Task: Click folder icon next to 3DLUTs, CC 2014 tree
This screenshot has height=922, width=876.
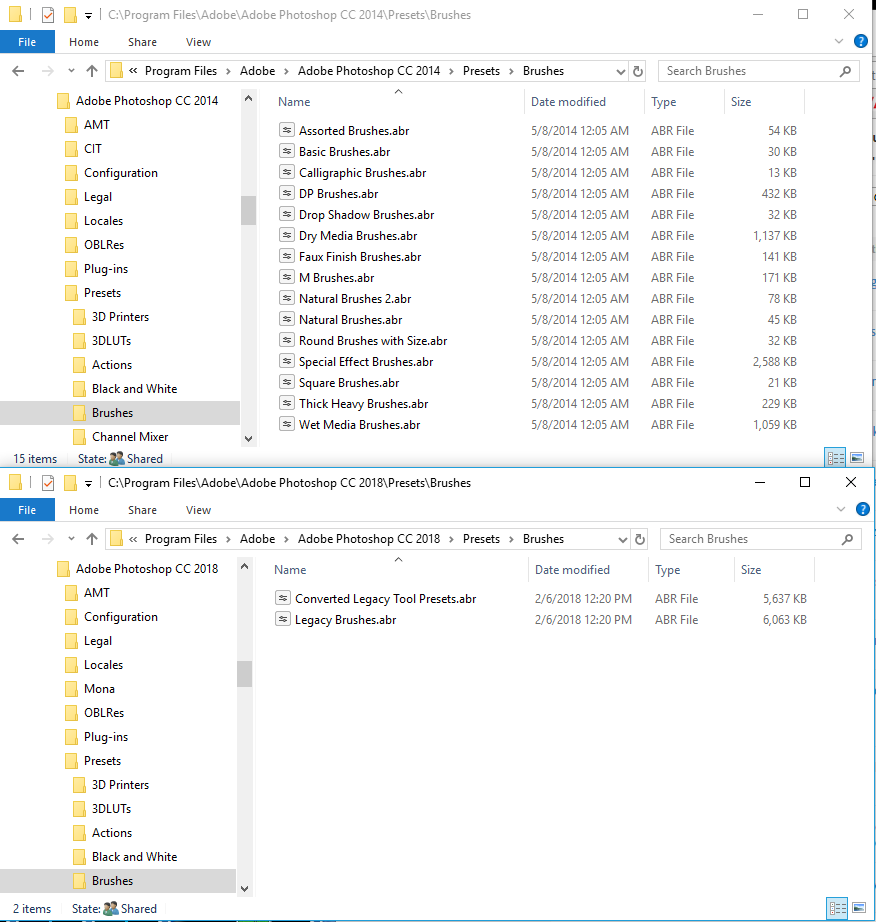Action: 79,340
